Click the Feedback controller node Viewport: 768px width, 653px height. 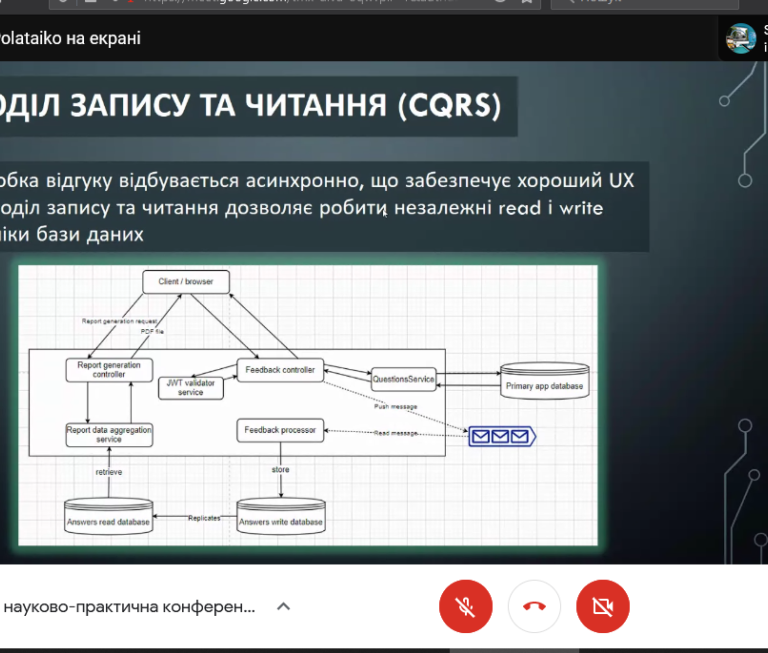[280, 370]
